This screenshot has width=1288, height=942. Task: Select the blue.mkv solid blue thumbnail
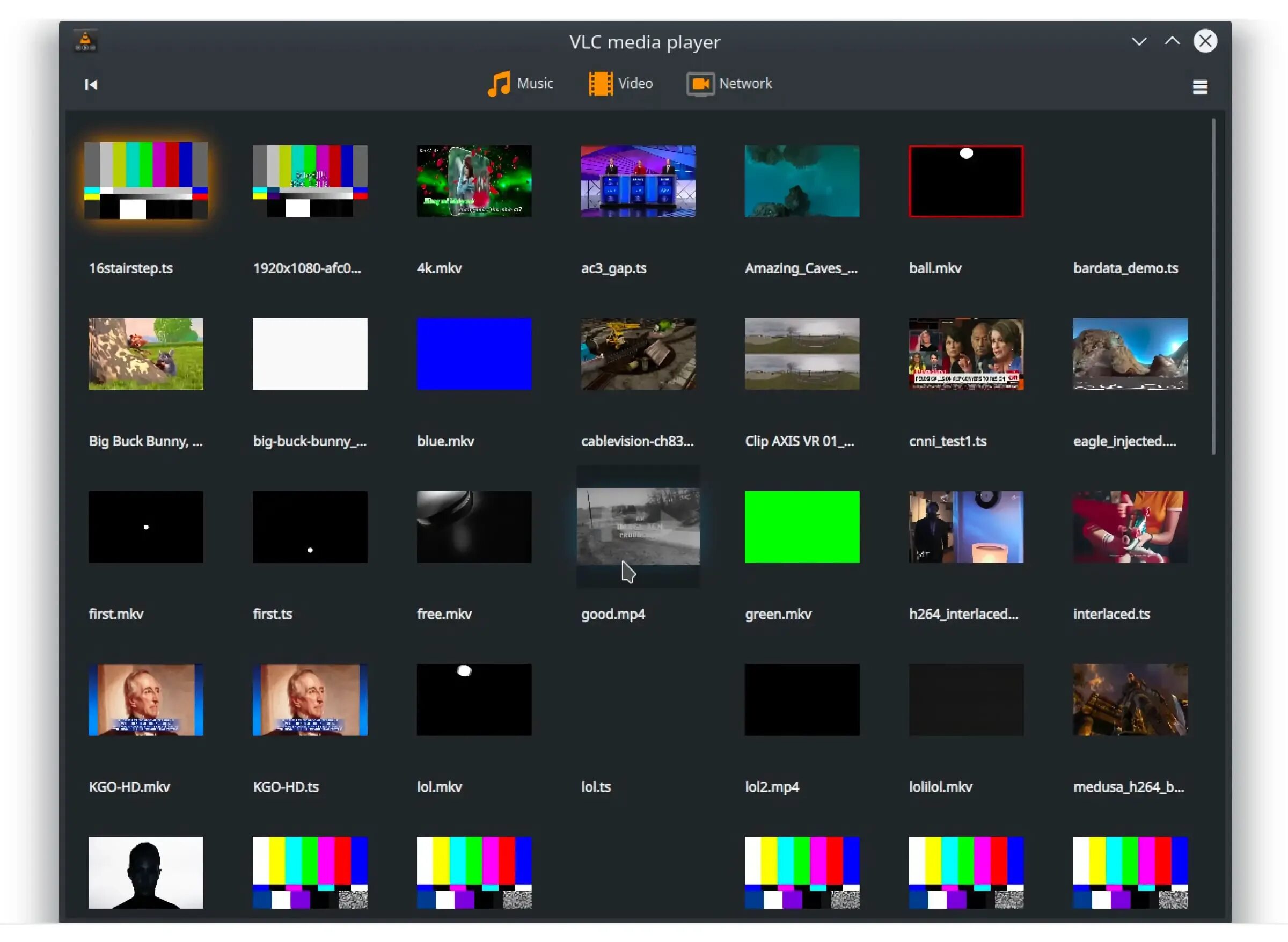pos(474,354)
